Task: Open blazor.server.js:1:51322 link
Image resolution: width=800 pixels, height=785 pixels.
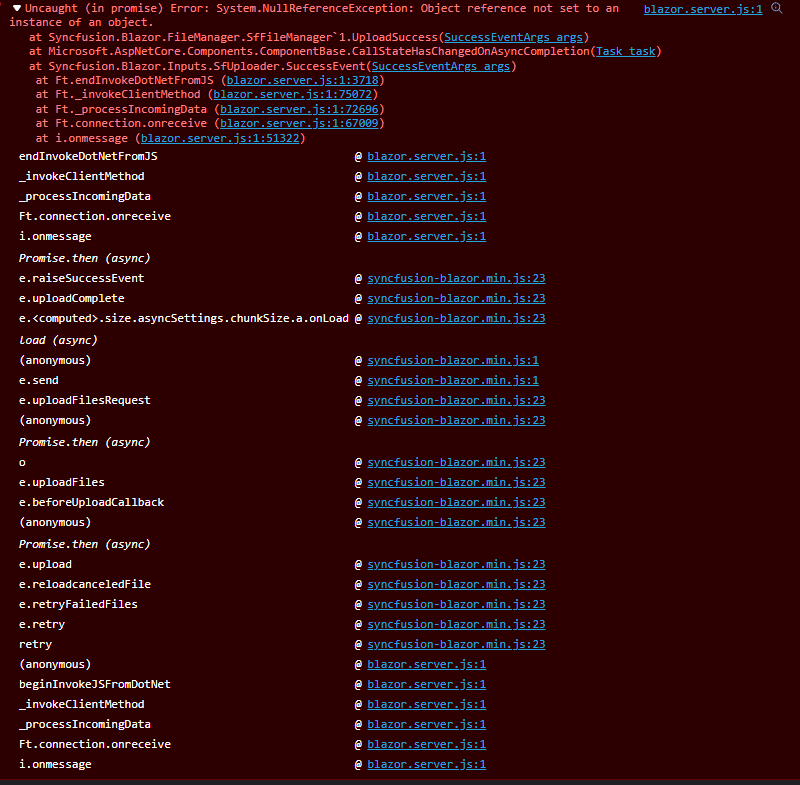Action: (219, 138)
